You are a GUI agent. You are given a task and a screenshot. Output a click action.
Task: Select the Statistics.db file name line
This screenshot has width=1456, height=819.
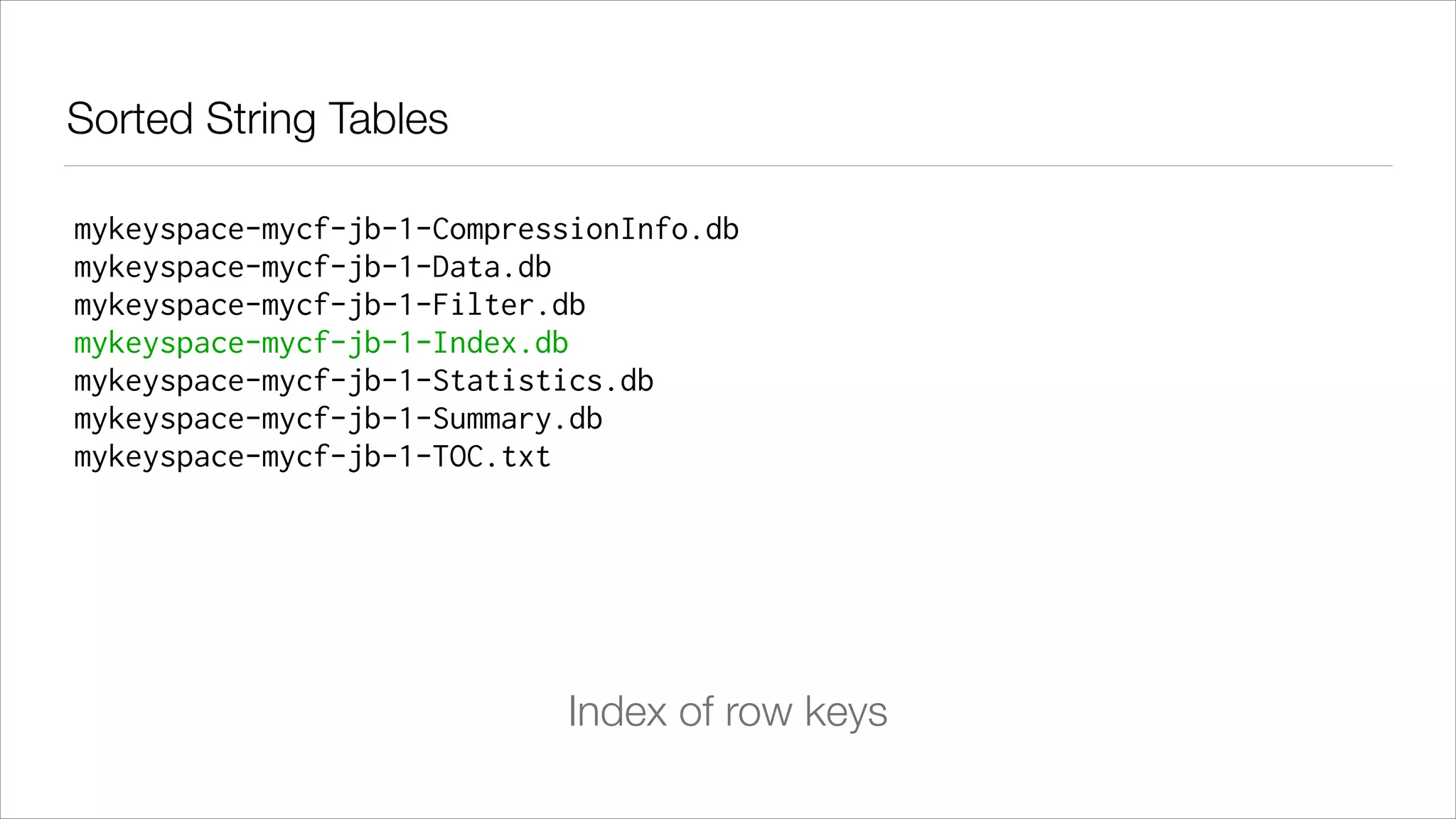pos(363,382)
